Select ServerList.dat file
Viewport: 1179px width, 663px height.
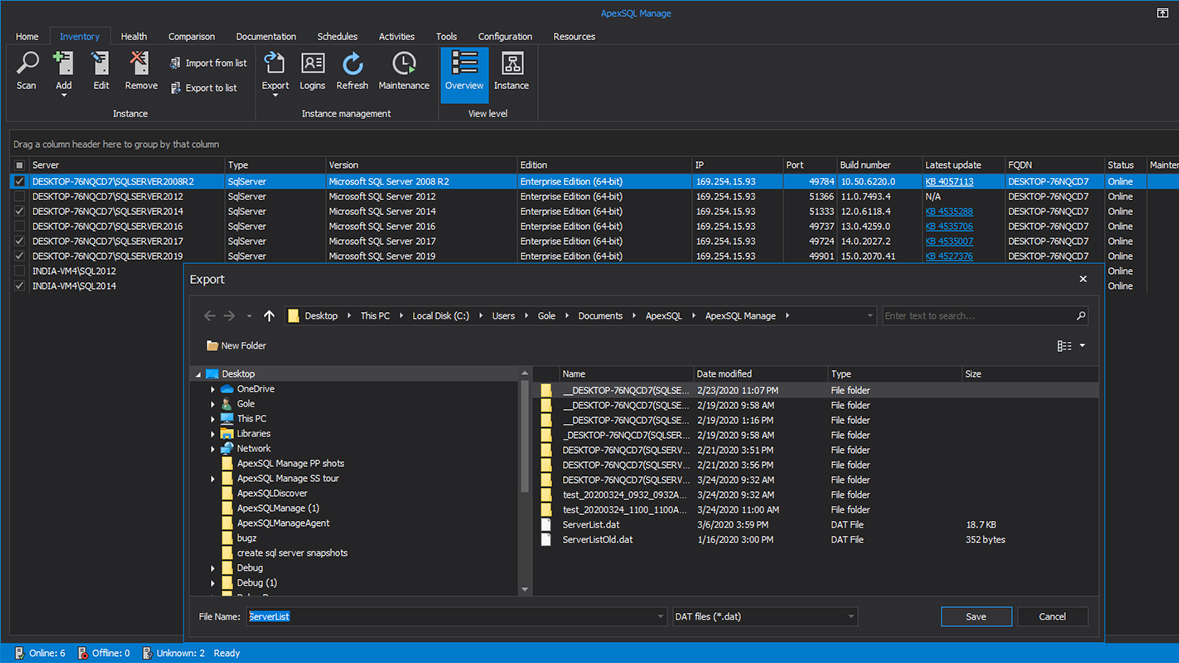coord(591,525)
